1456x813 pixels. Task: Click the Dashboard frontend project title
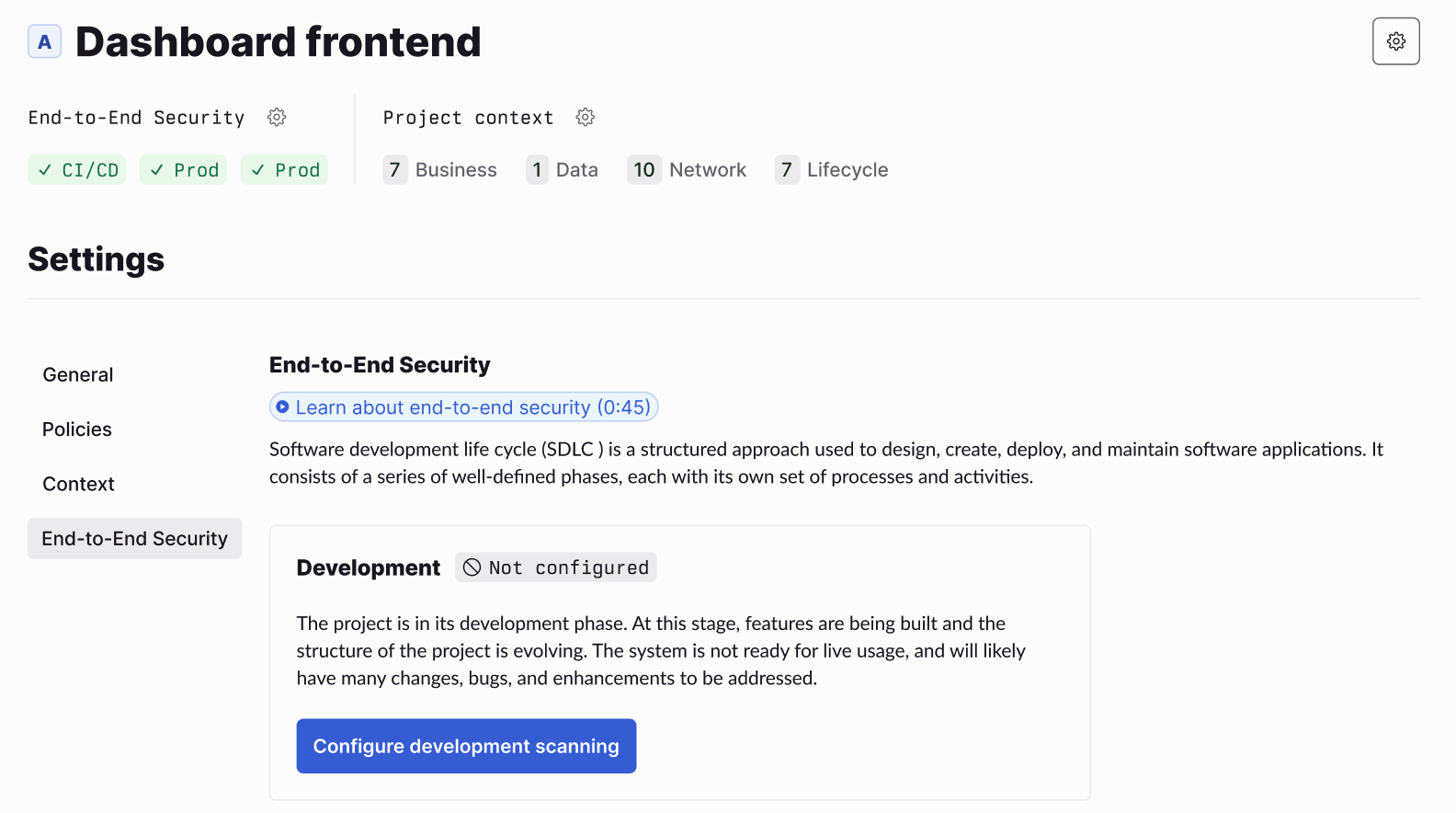pyautogui.click(x=278, y=42)
